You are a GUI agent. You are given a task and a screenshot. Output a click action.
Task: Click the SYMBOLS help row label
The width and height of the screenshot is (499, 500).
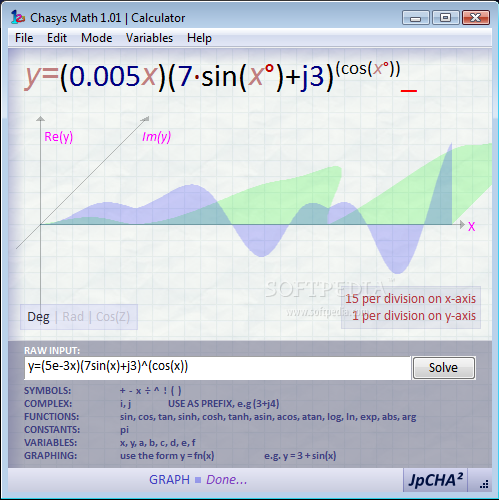47,391
